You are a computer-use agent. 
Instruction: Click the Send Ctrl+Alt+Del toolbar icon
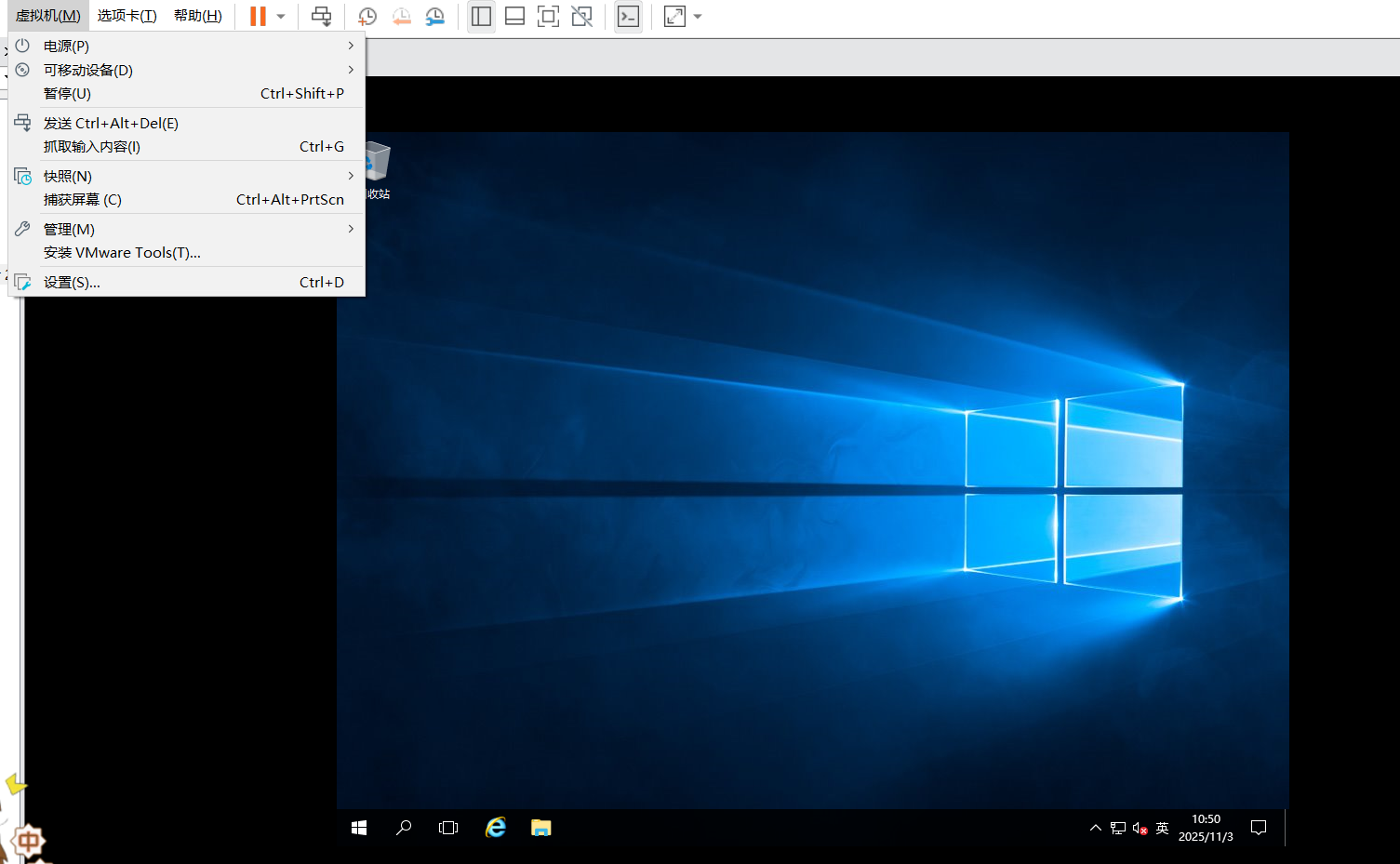[x=321, y=16]
